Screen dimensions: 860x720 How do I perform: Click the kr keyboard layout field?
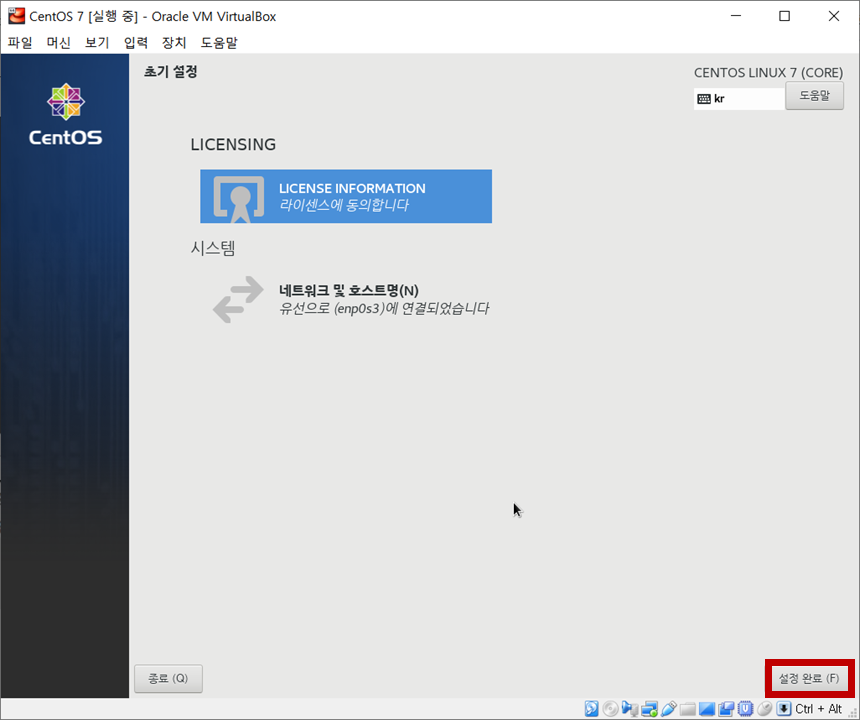[739, 99]
